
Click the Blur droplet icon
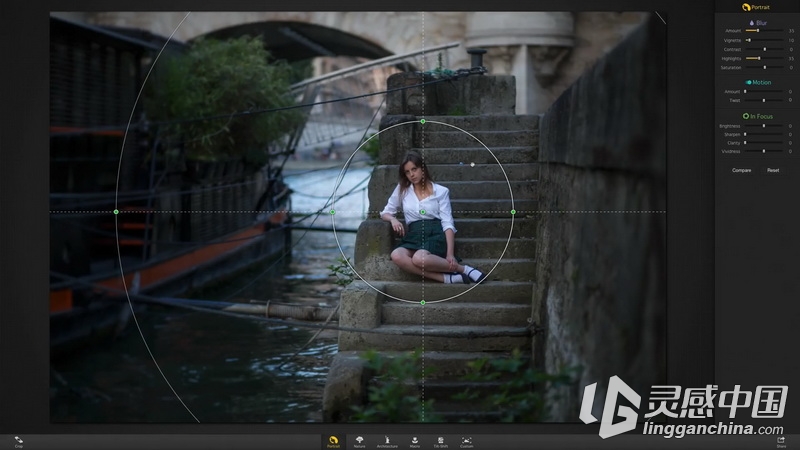pos(752,23)
